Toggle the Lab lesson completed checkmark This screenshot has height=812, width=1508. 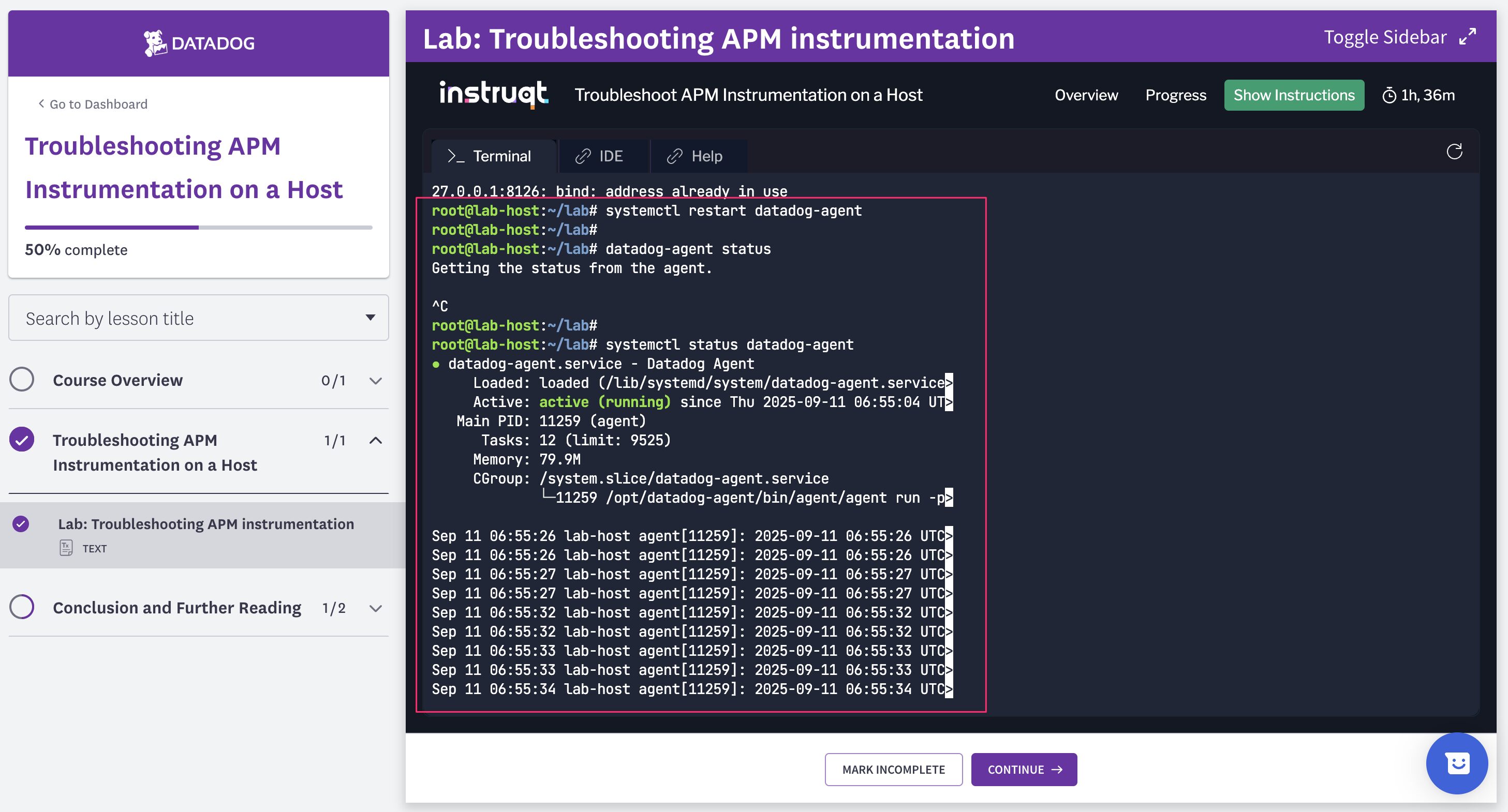pos(21,523)
